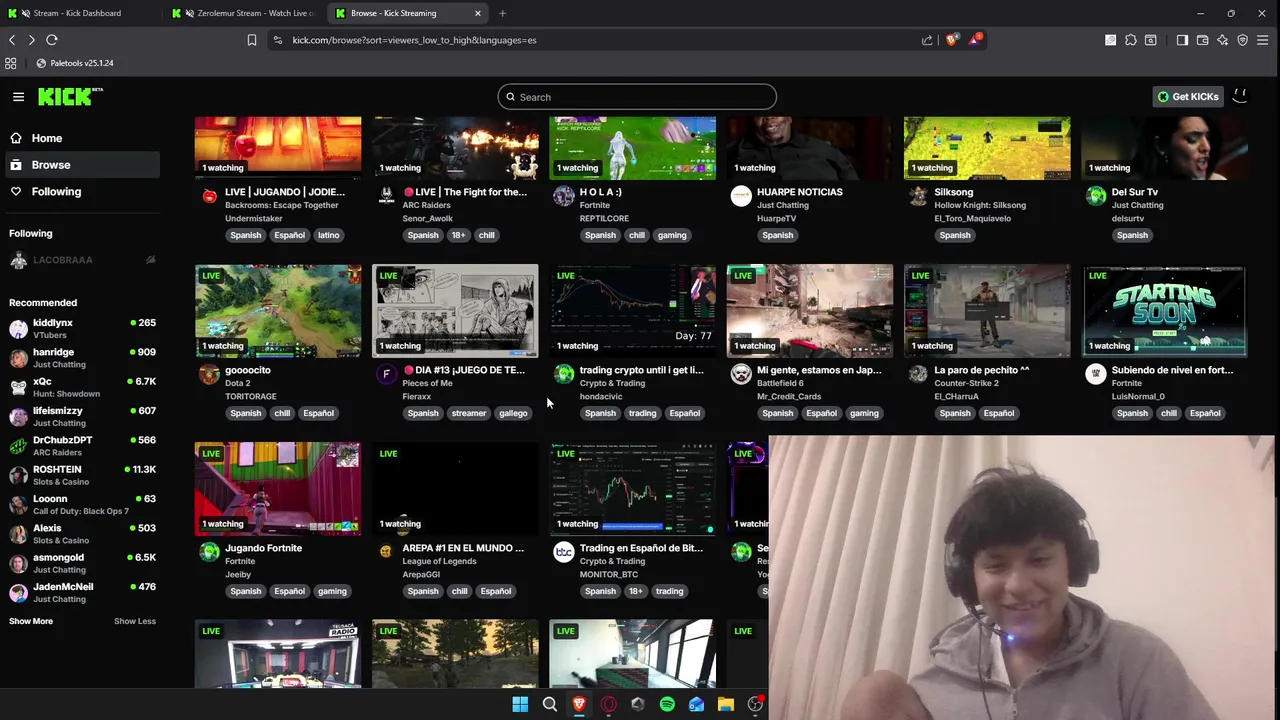Screen dimensions: 1280x720
Task: Go back with the browser back arrow
Action: tap(12, 40)
